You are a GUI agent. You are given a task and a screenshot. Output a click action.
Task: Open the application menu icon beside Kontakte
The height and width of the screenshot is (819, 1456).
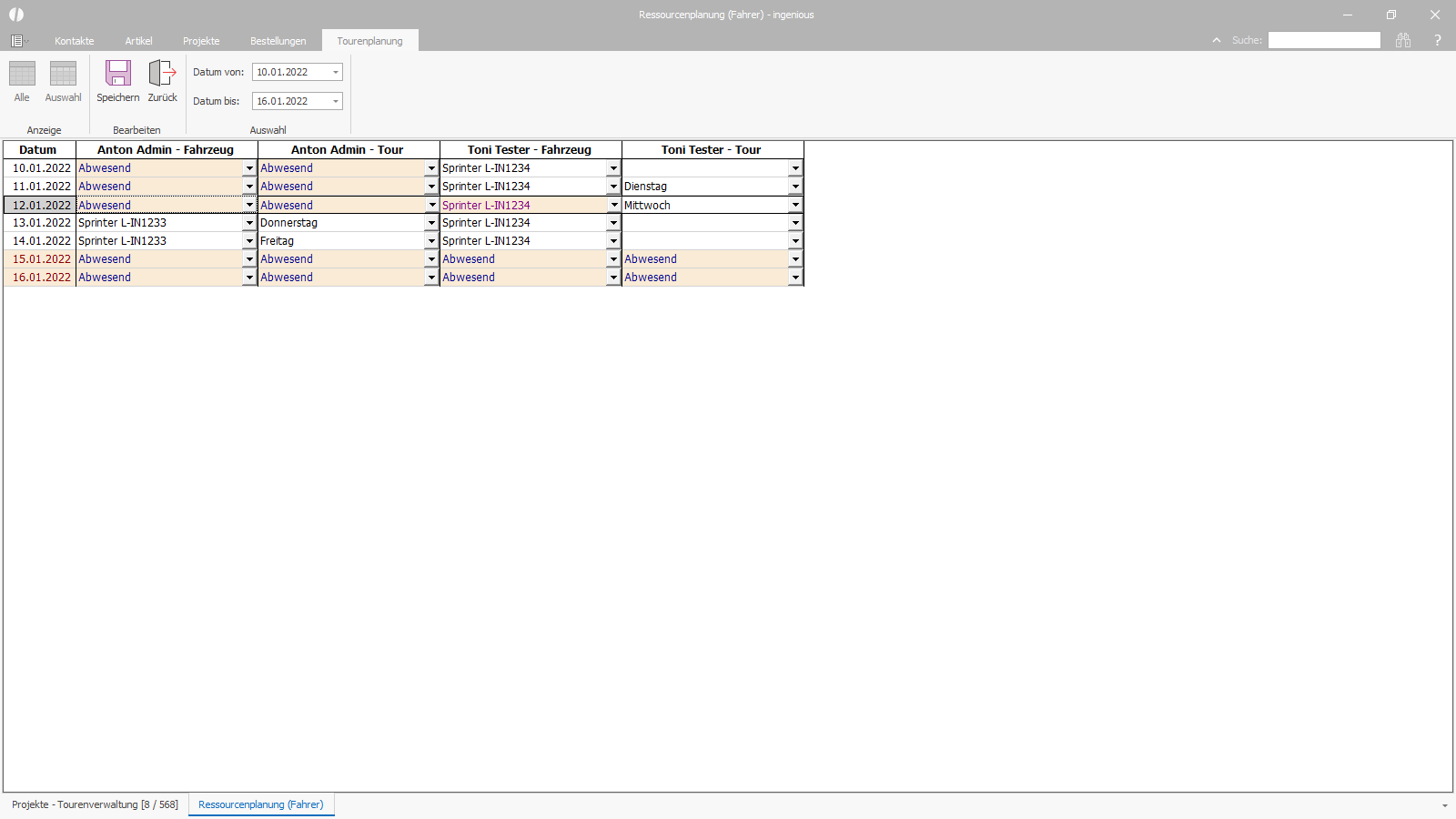point(18,41)
